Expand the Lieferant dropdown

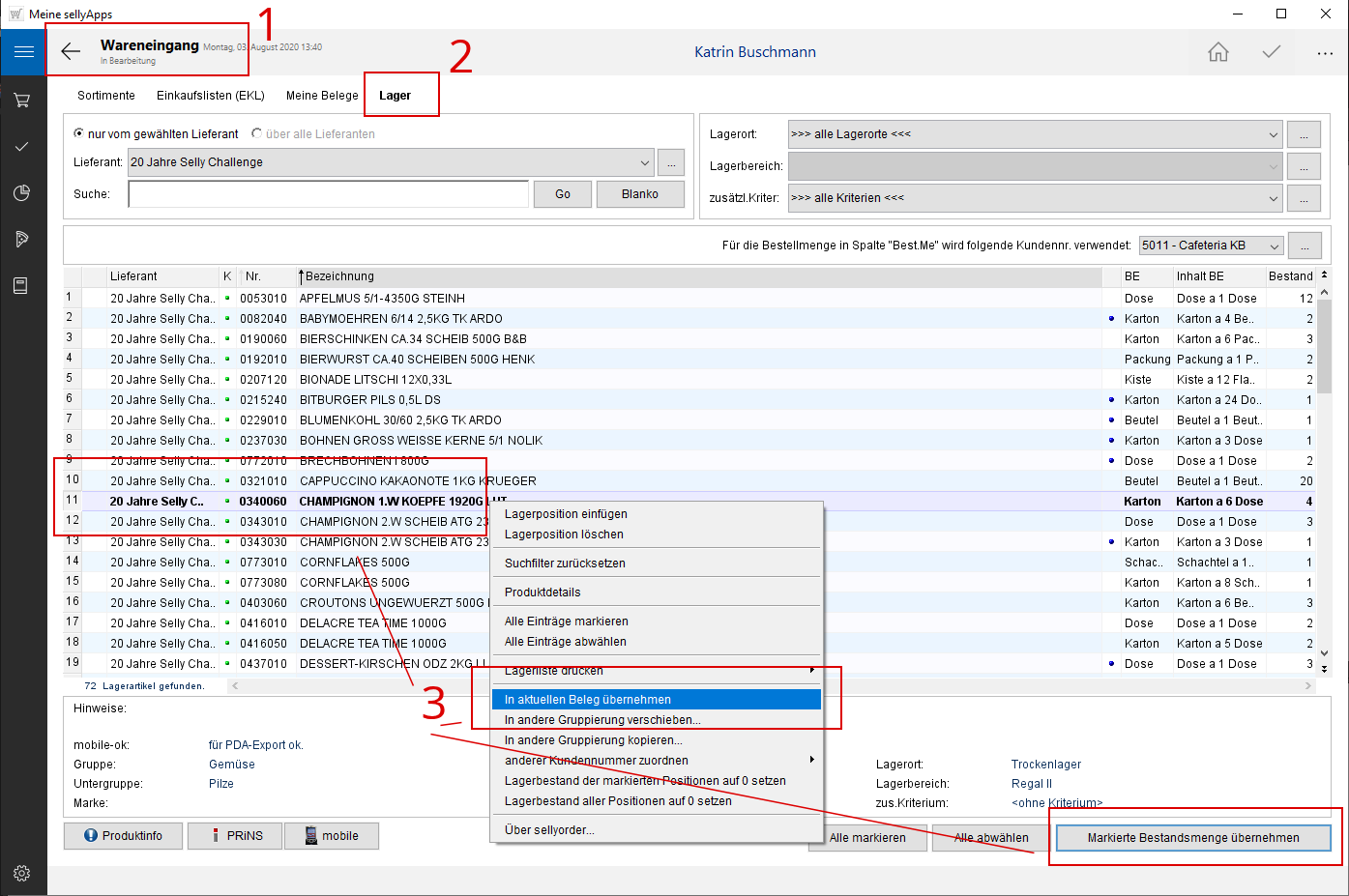pyautogui.click(x=645, y=162)
